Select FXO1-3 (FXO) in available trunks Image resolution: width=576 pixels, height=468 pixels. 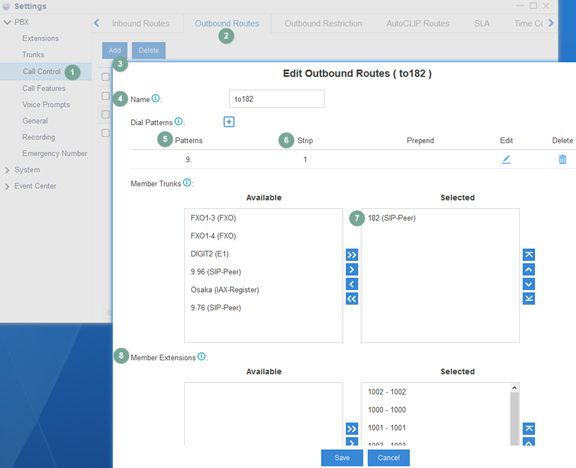pos(213,218)
